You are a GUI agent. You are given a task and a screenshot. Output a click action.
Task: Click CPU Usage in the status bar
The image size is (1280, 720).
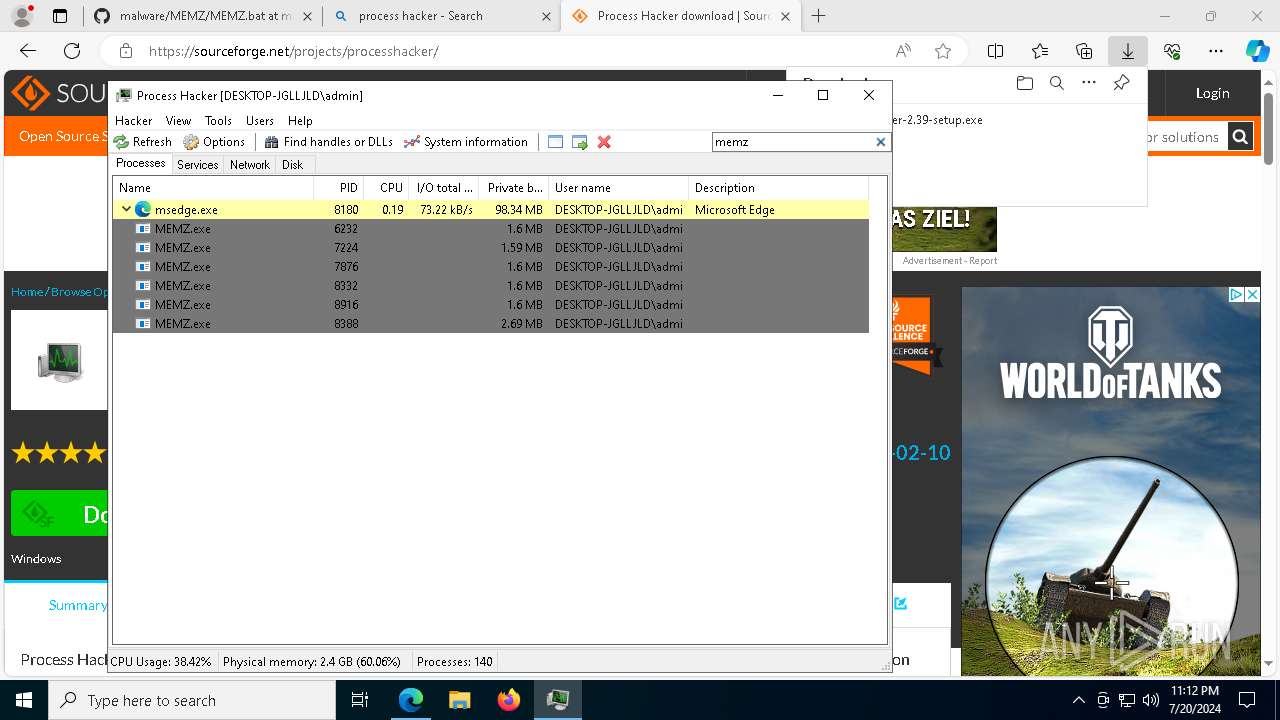(161, 662)
